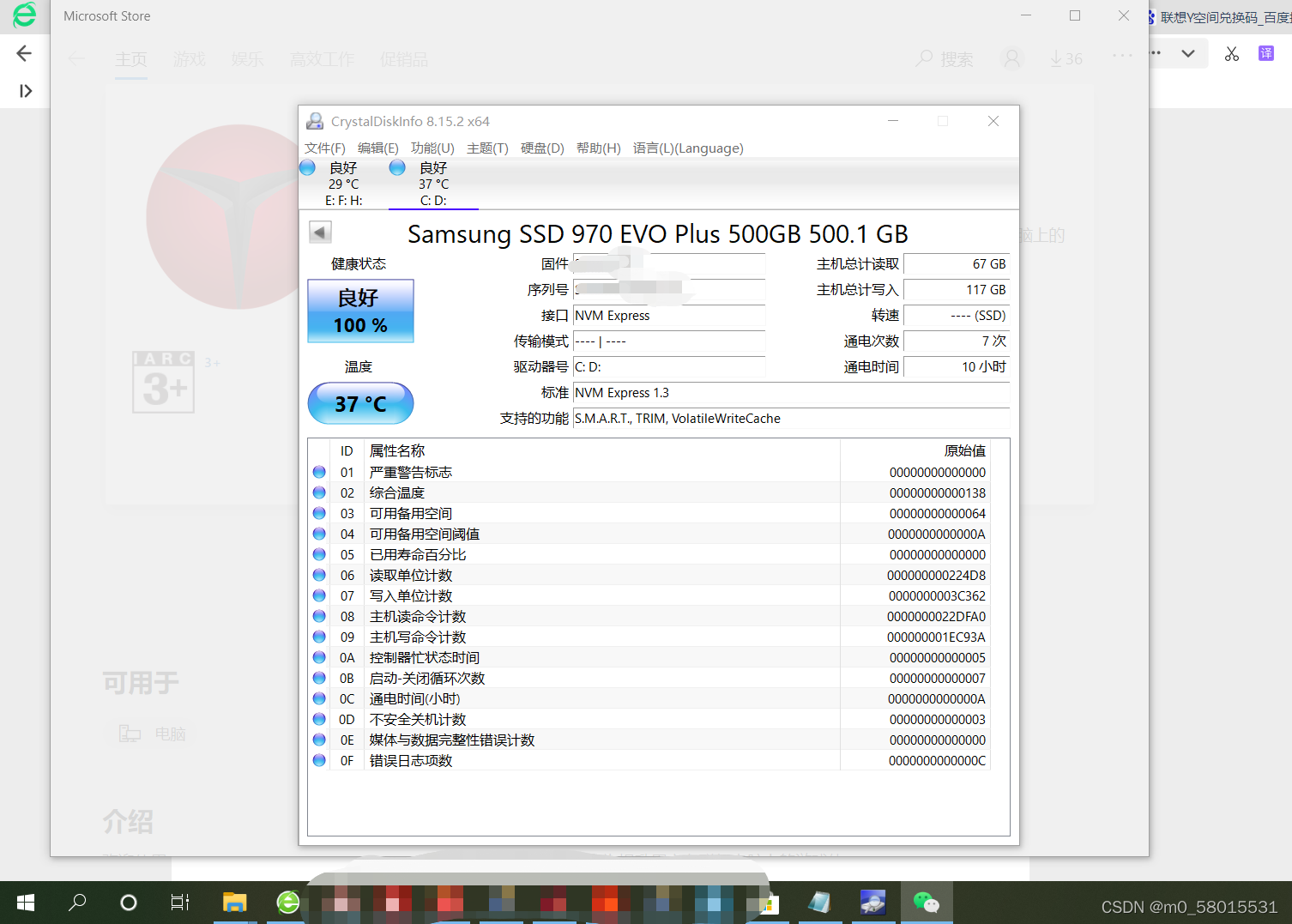Open the green 360 browser taskbar icon
The width and height of the screenshot is (1292, 924).
pos(288,903)
